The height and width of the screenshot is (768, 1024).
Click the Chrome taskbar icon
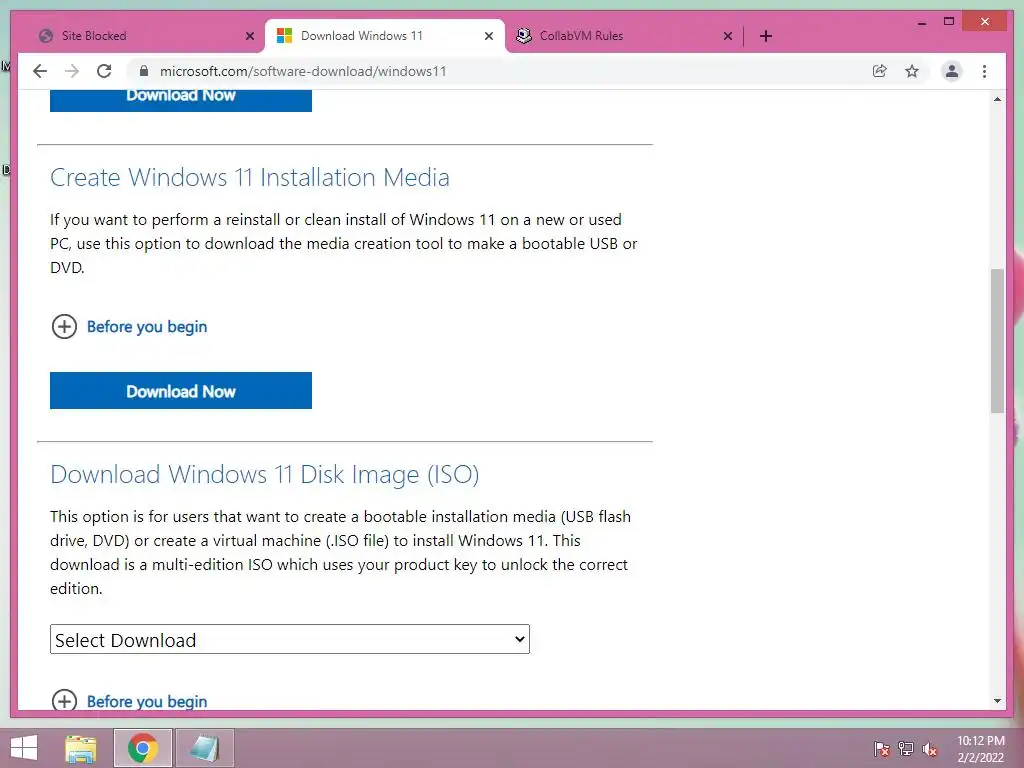tap(143, 748)
